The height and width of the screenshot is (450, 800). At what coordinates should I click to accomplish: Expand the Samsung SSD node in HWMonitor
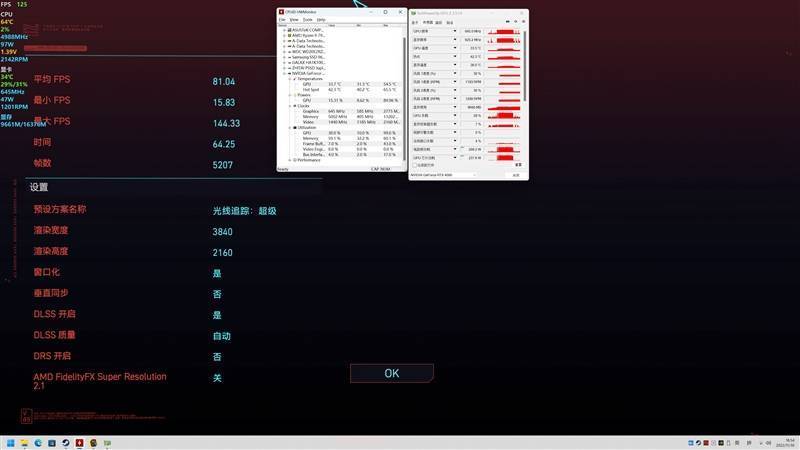point(284,57)
